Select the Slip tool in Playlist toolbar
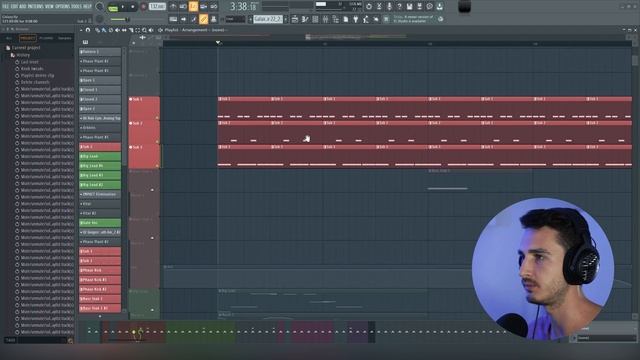The height and width of the screenshot is (360, 640). (124, 30)
